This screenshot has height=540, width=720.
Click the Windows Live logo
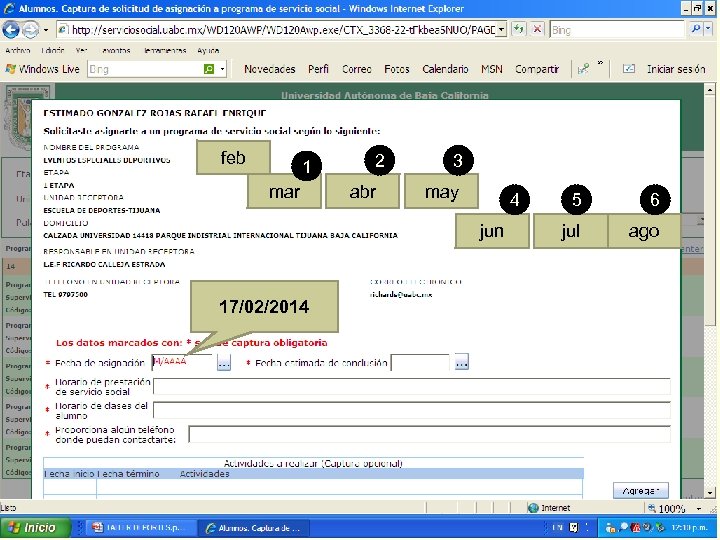click(x=42, y=69)
